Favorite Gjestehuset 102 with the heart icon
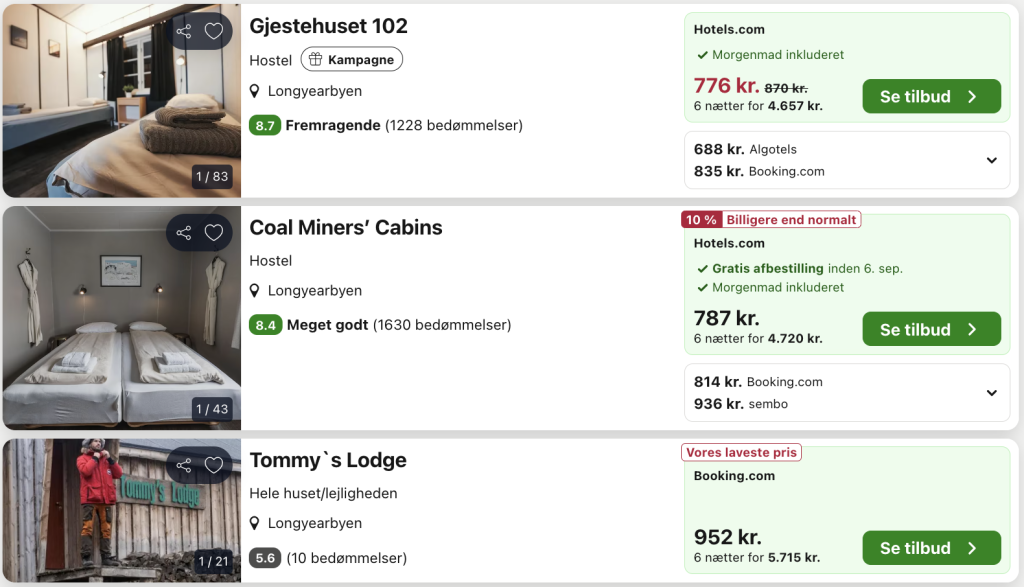Image resolution: width=1024 pixels, height=587 pixels. pos(214,31)
